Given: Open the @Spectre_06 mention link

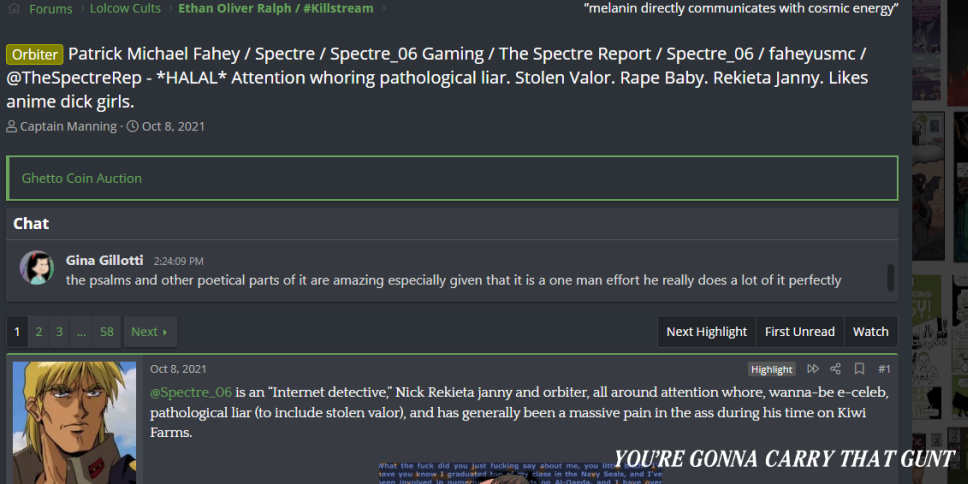Looking at the screenshot, I should click(190, 392).
